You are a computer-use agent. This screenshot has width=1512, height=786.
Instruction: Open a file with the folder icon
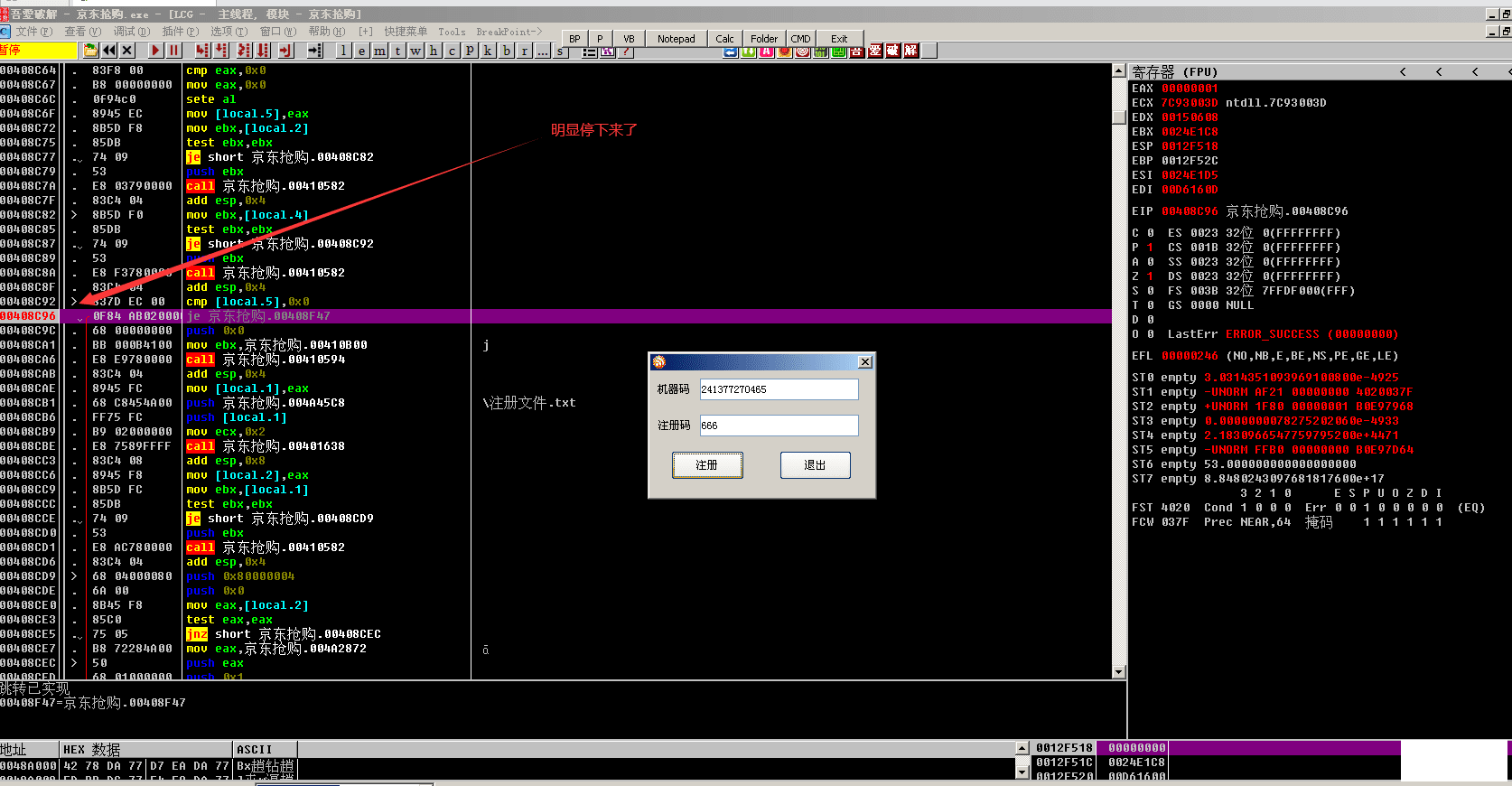pos(91,51)
